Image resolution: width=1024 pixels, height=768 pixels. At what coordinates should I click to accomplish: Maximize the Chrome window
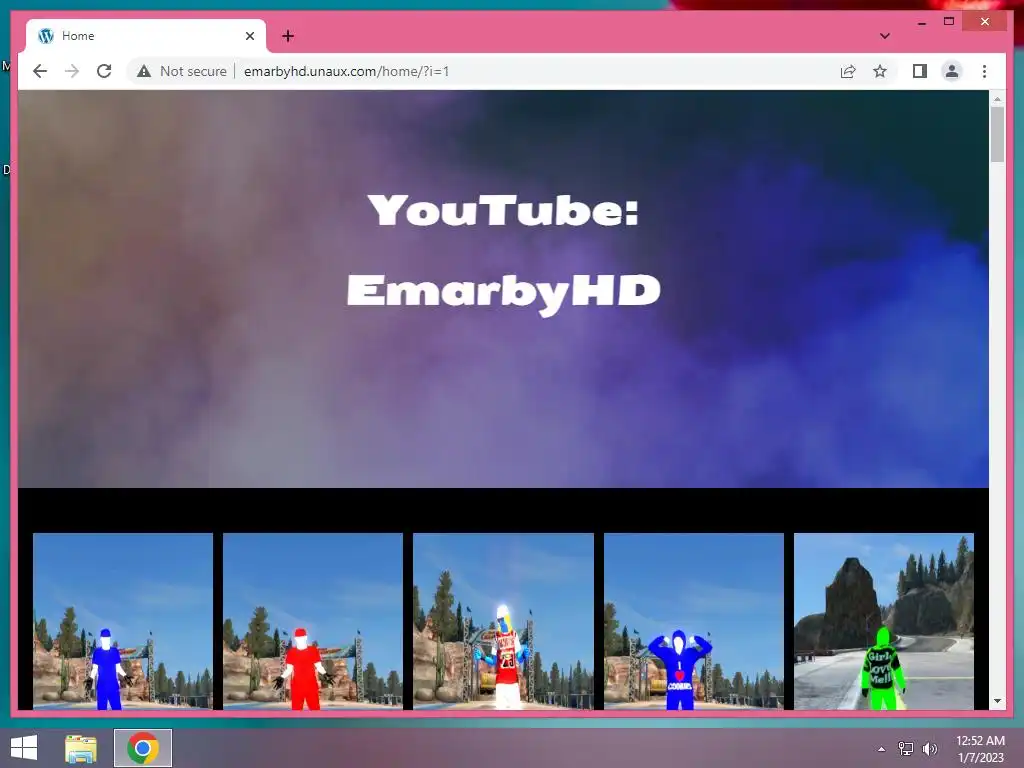click(949, 22)
